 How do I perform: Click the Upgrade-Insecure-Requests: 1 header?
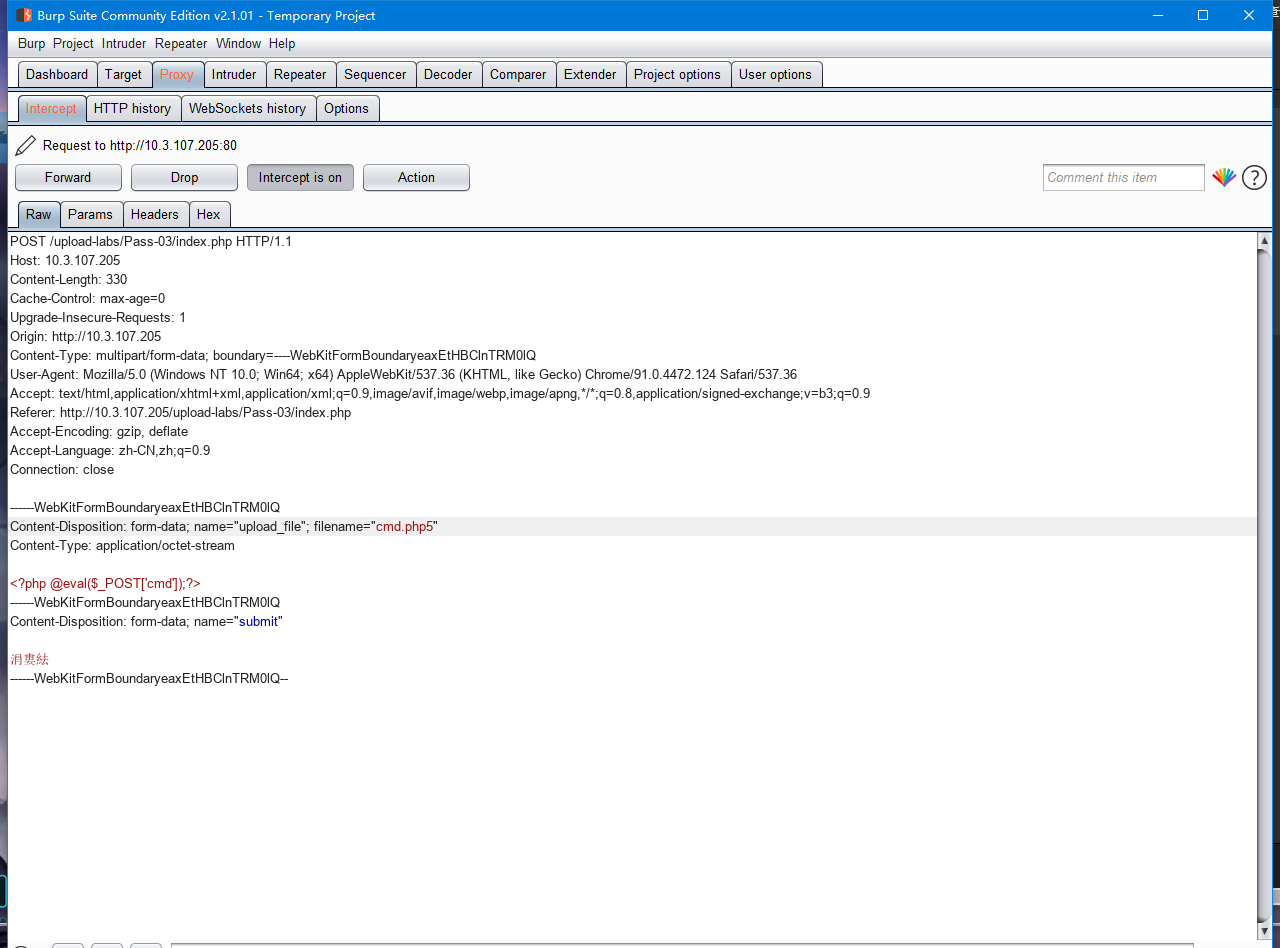(x=98, y=317)
